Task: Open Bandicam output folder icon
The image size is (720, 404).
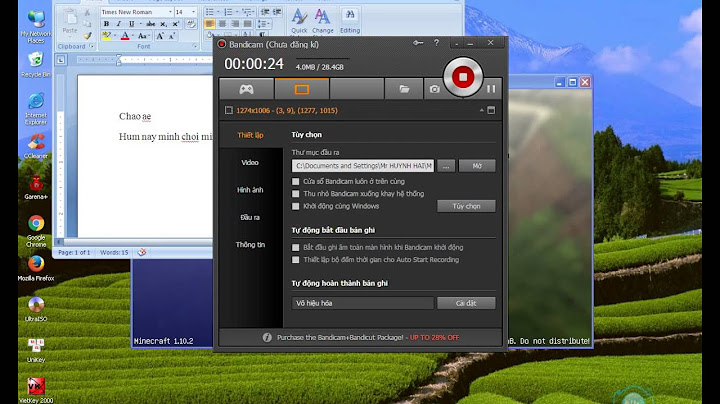Action: click(404, 89)
